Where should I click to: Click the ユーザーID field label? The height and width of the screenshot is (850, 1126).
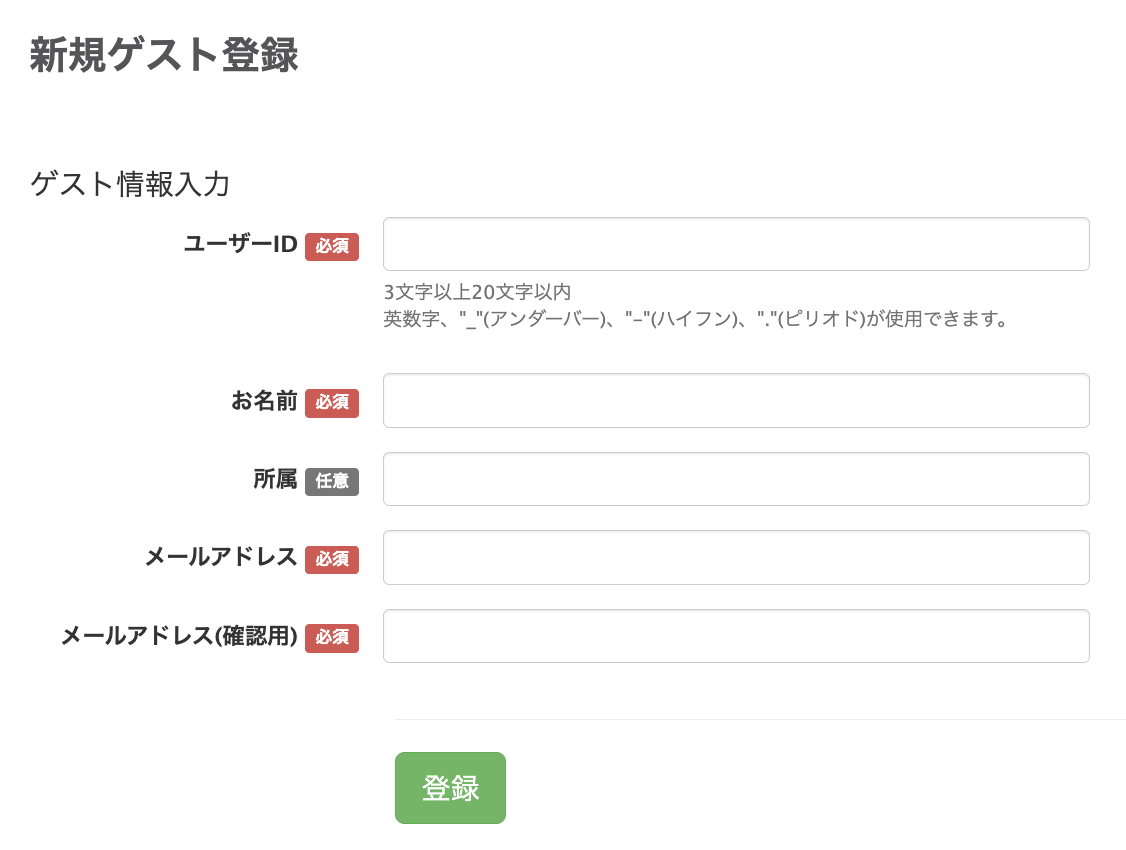tap(240, 244)
